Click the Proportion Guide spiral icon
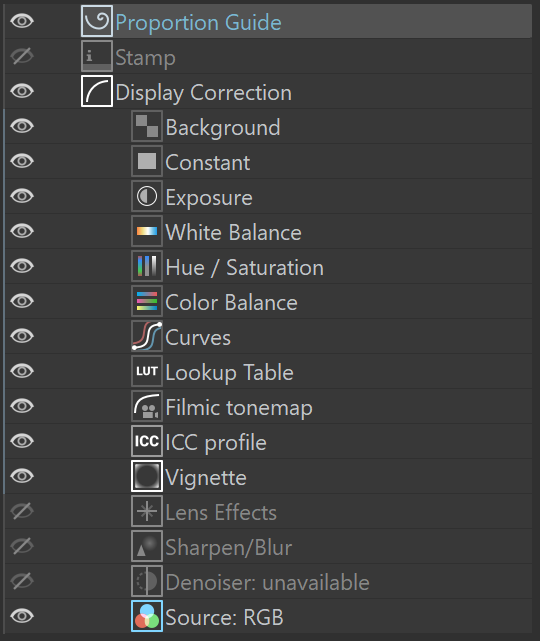The image size is (540, 641). tap(97, 21)
